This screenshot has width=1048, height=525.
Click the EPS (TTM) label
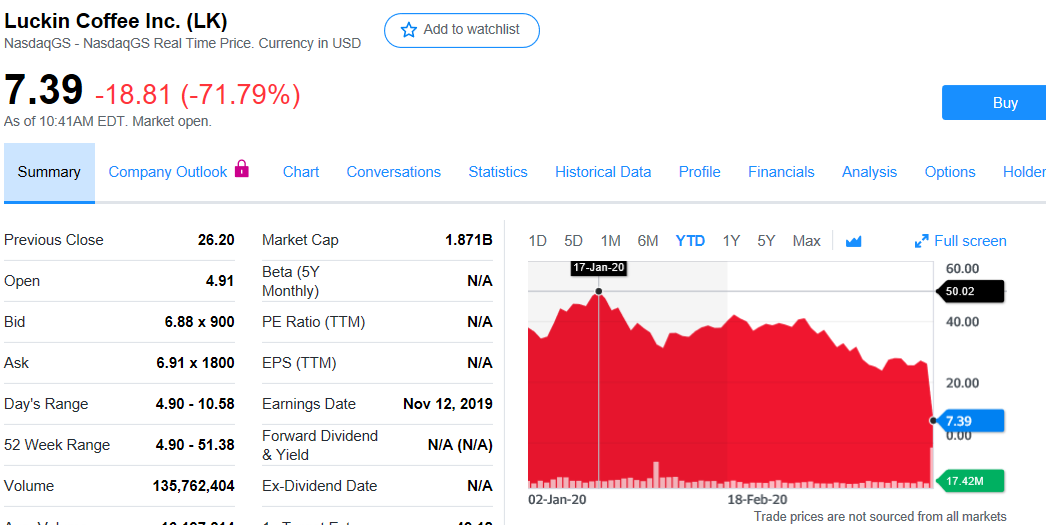(x=299, y=363)
